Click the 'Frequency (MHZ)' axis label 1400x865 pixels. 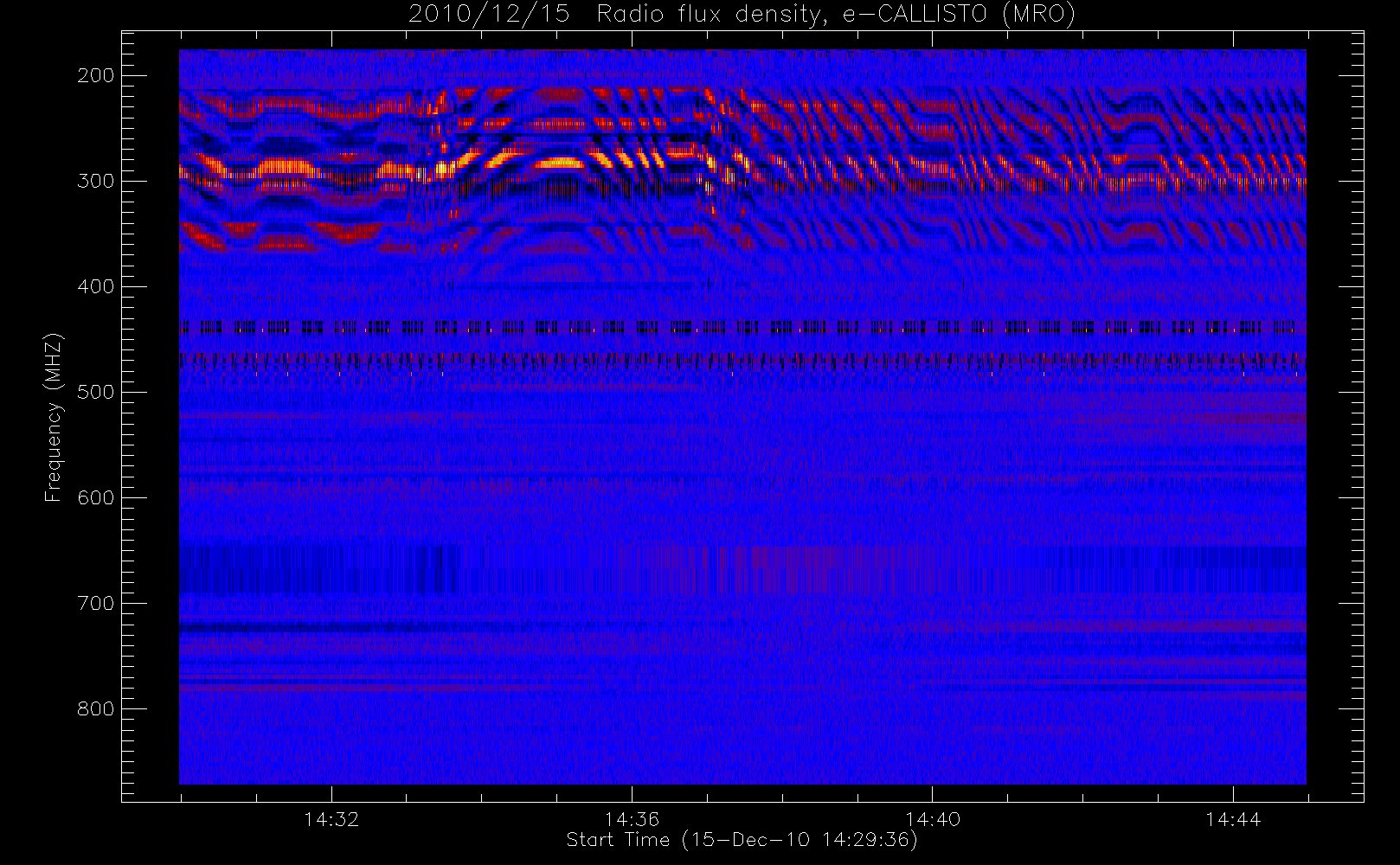coord(54,417)
